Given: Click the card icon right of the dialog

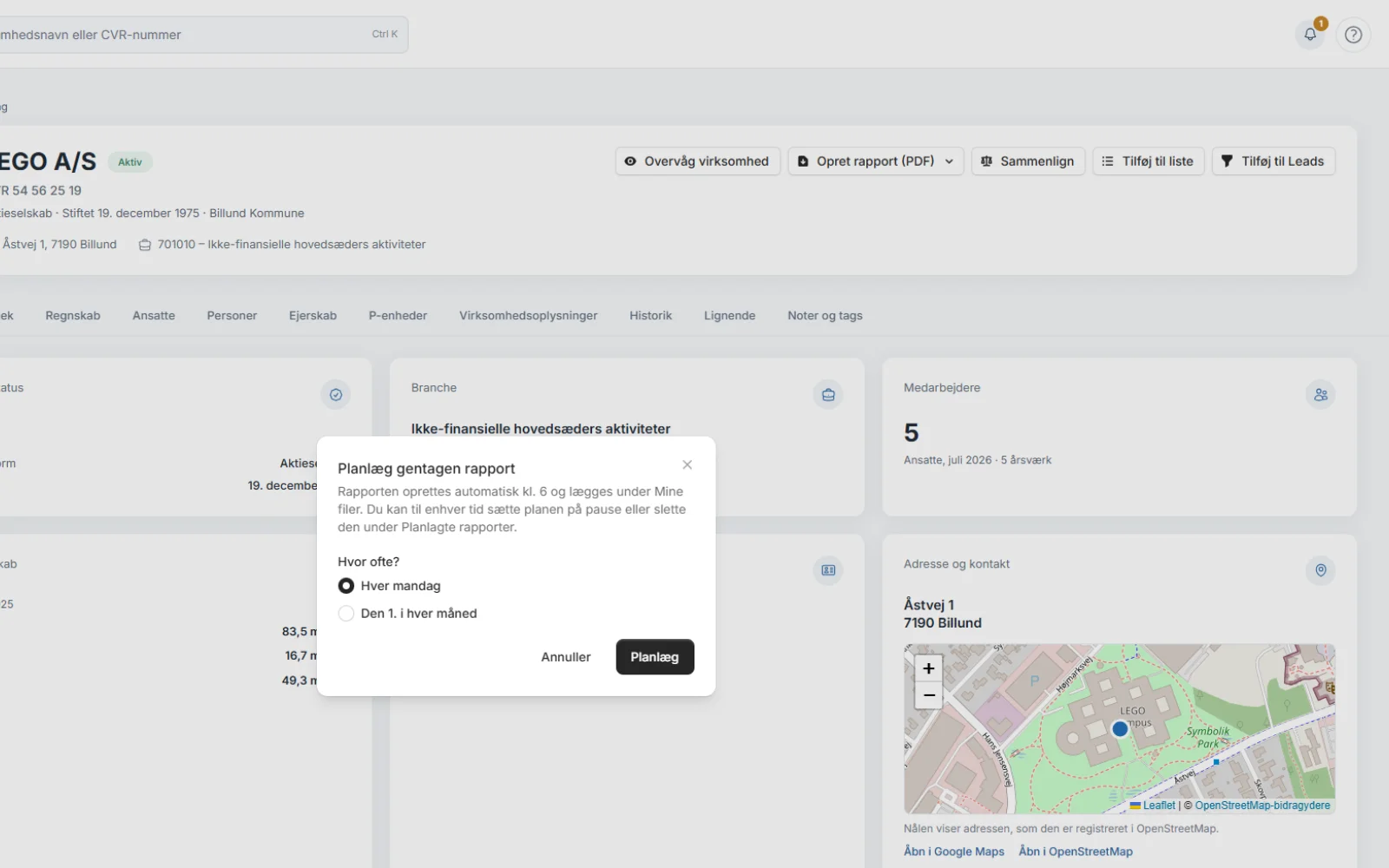Looking at the screenshot, I should tap(828, 570).
